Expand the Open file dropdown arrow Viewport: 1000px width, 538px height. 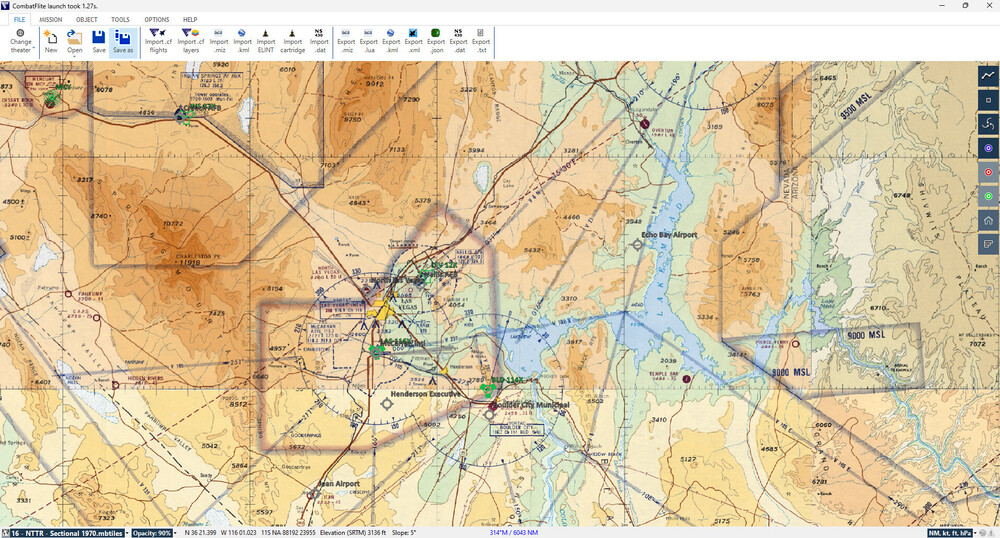click(x=75, y=55)
